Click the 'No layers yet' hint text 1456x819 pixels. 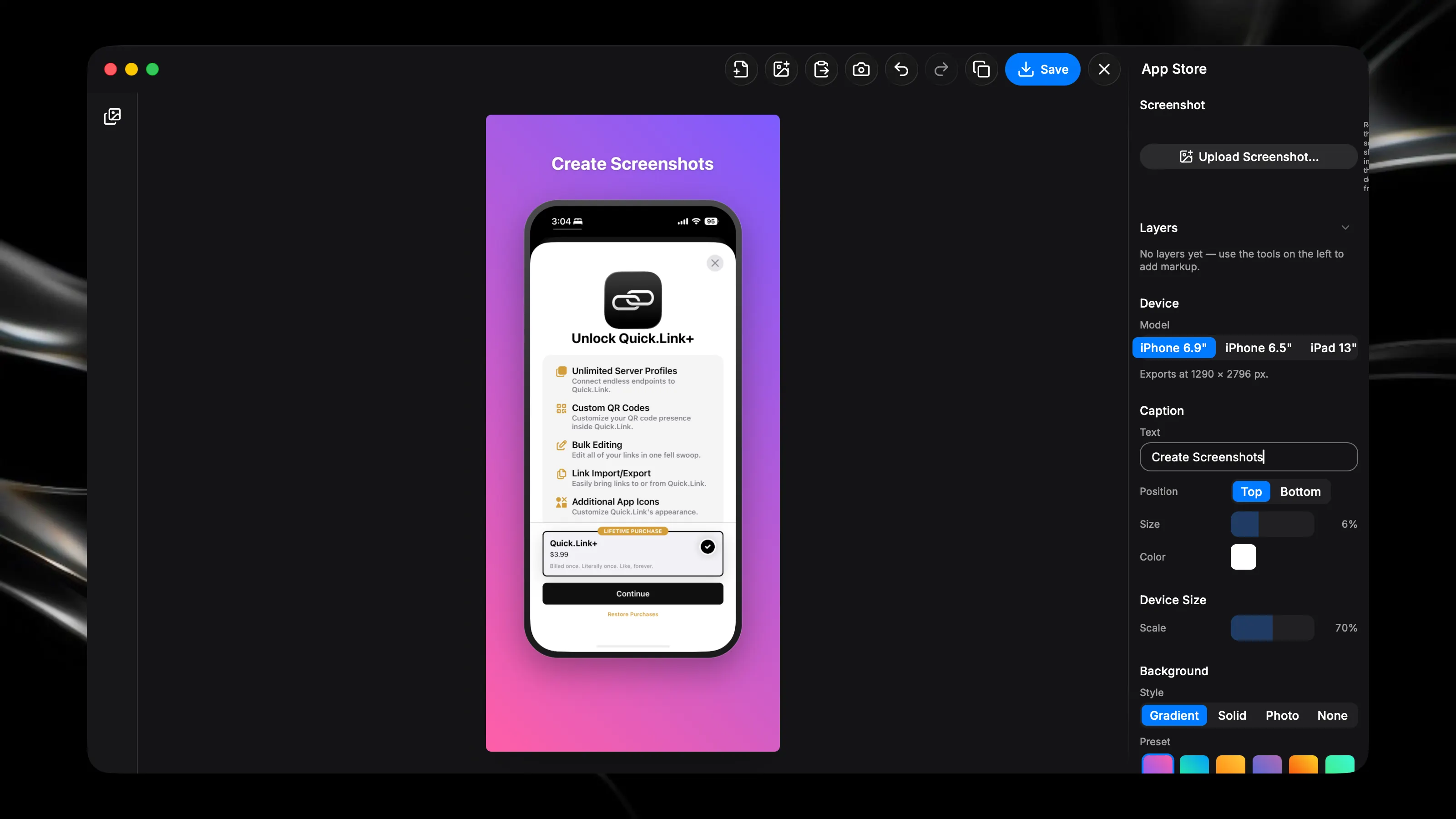click(x=1241, y=261)
